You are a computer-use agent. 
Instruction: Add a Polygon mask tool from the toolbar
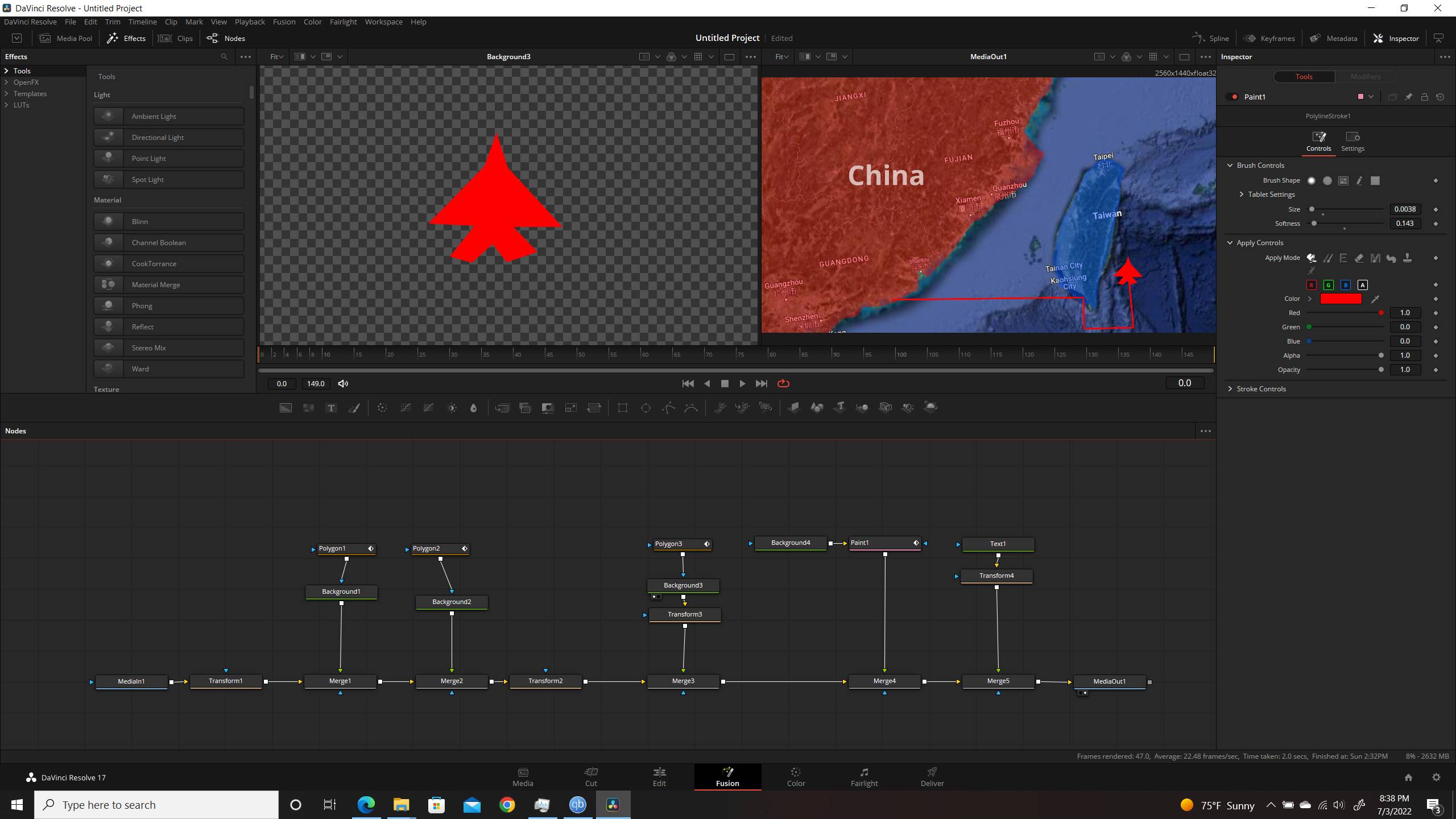coord(668,407)
